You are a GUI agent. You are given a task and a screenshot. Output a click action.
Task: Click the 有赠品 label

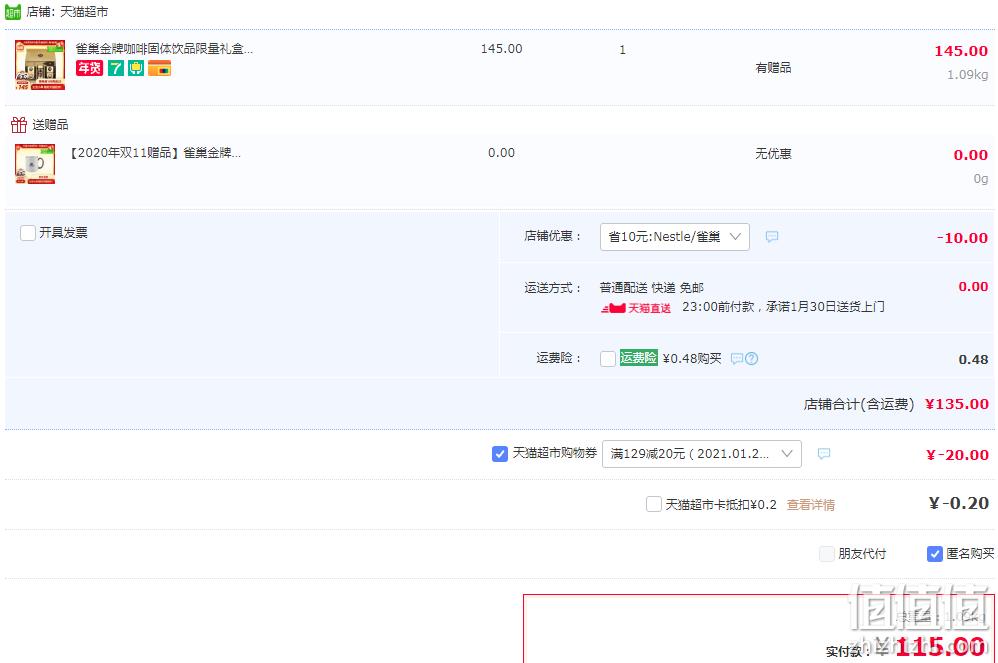(x=773, y=67)
